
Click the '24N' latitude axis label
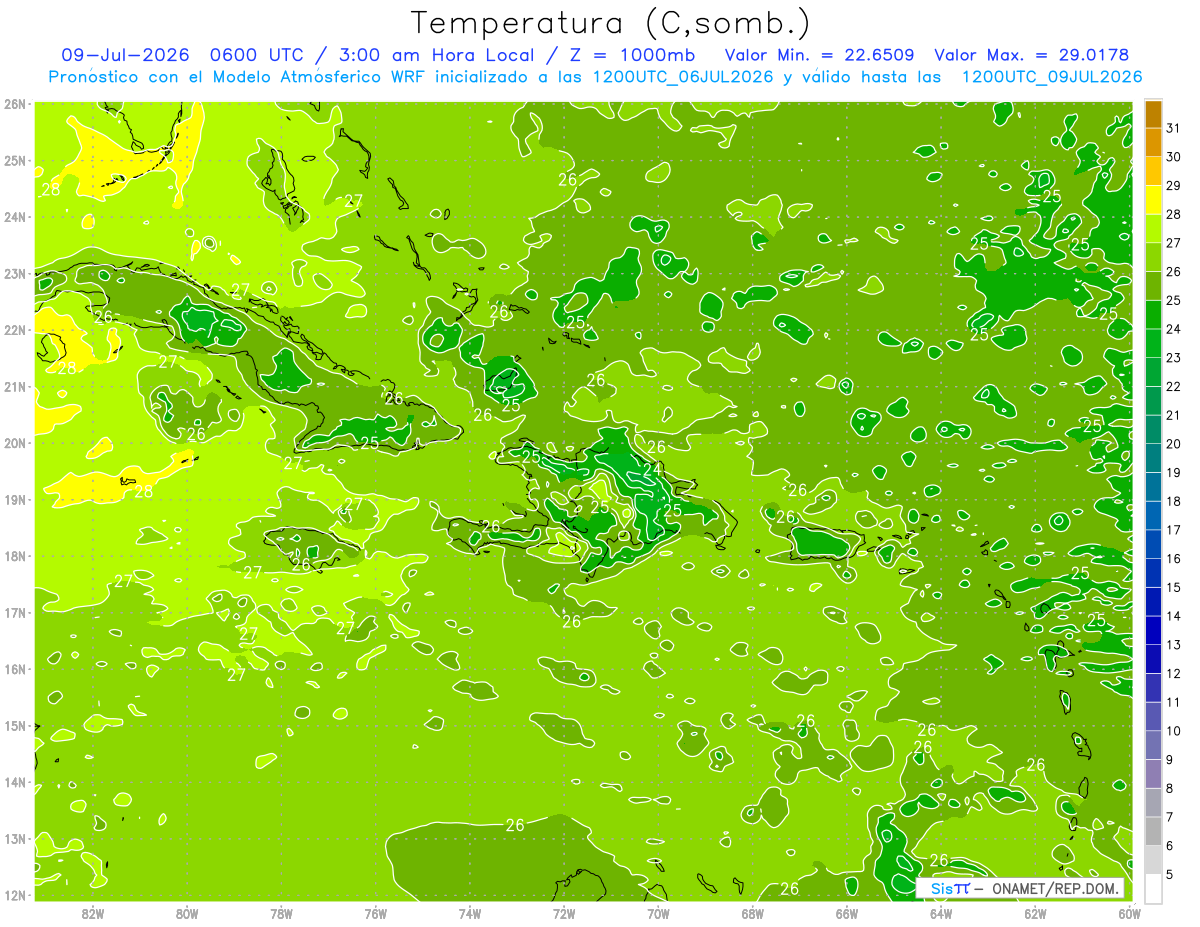tap(15, 217)
